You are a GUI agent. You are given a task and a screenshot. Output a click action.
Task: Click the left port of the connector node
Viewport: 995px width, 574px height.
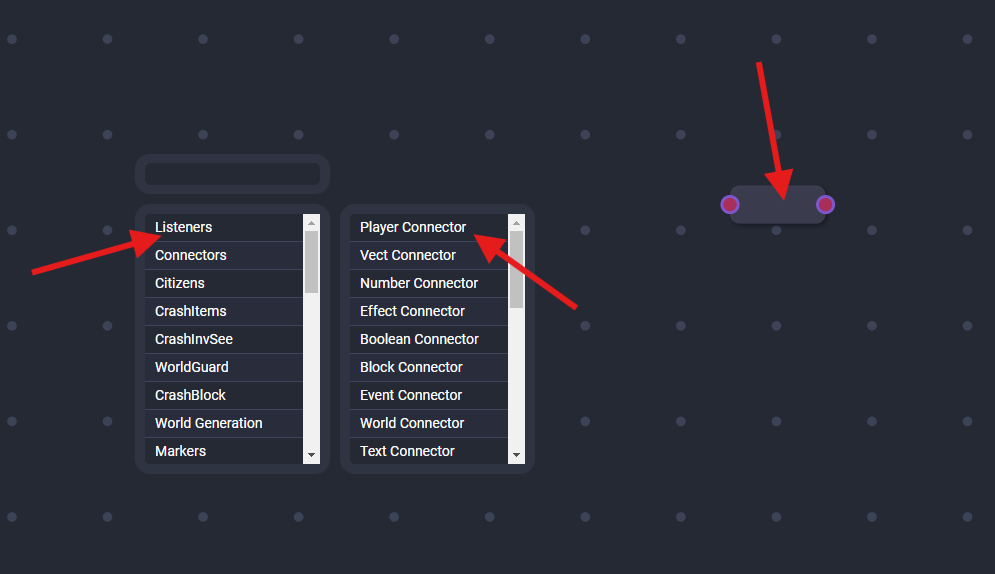coord(730,204)
